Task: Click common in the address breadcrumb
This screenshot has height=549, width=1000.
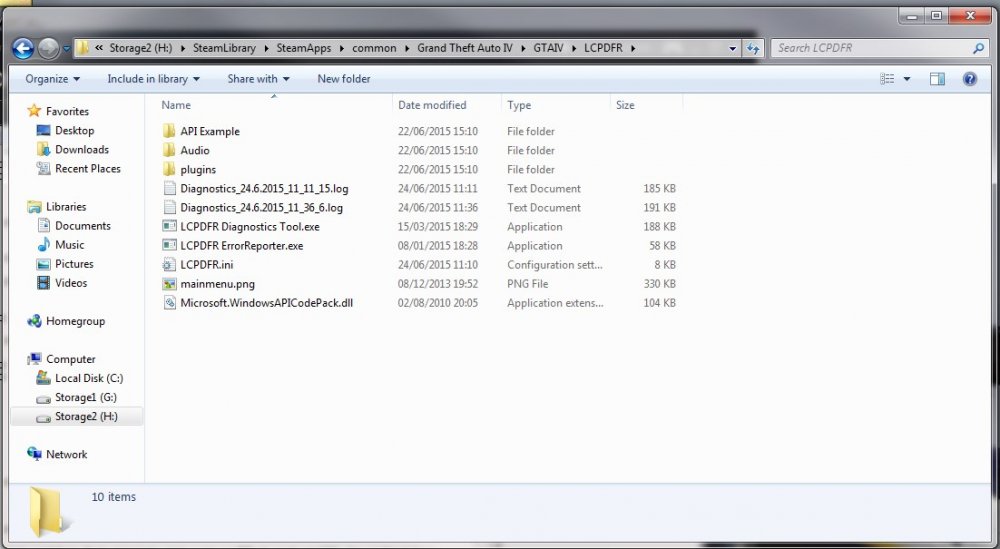Action: pos(374,48)
